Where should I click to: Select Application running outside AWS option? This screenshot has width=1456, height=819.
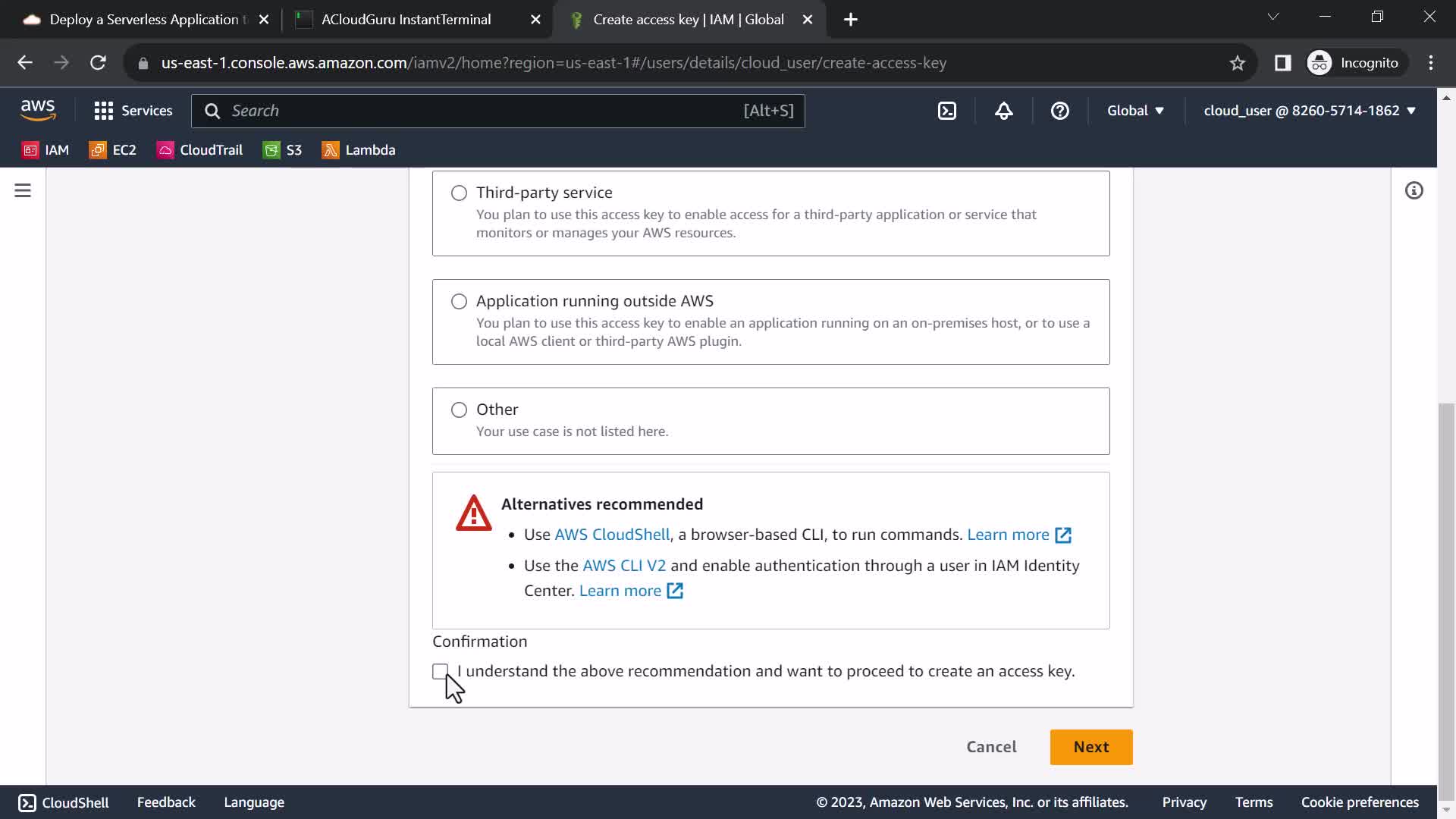click(459, 302)
